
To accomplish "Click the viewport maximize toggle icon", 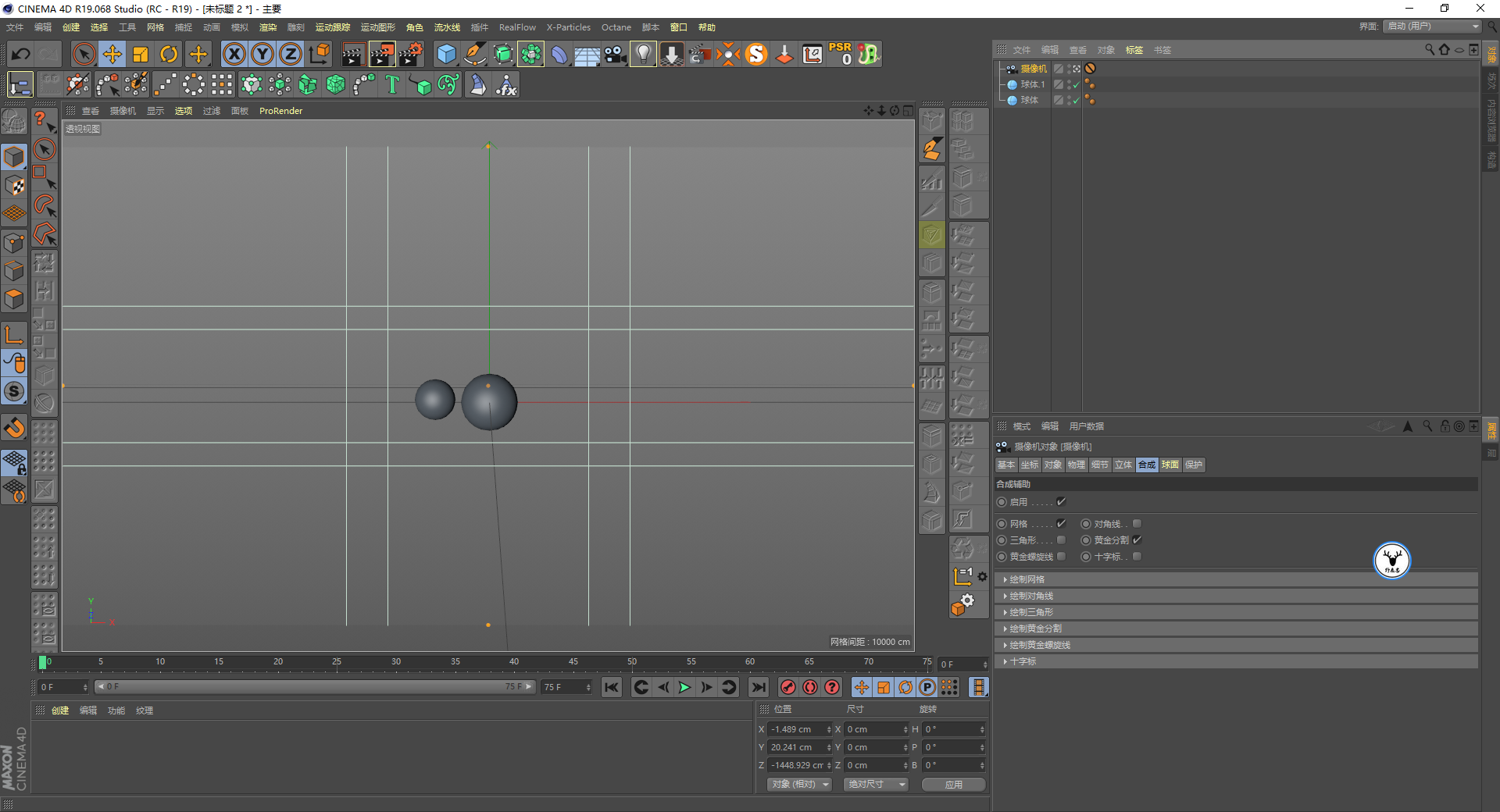I will (908, 110).
